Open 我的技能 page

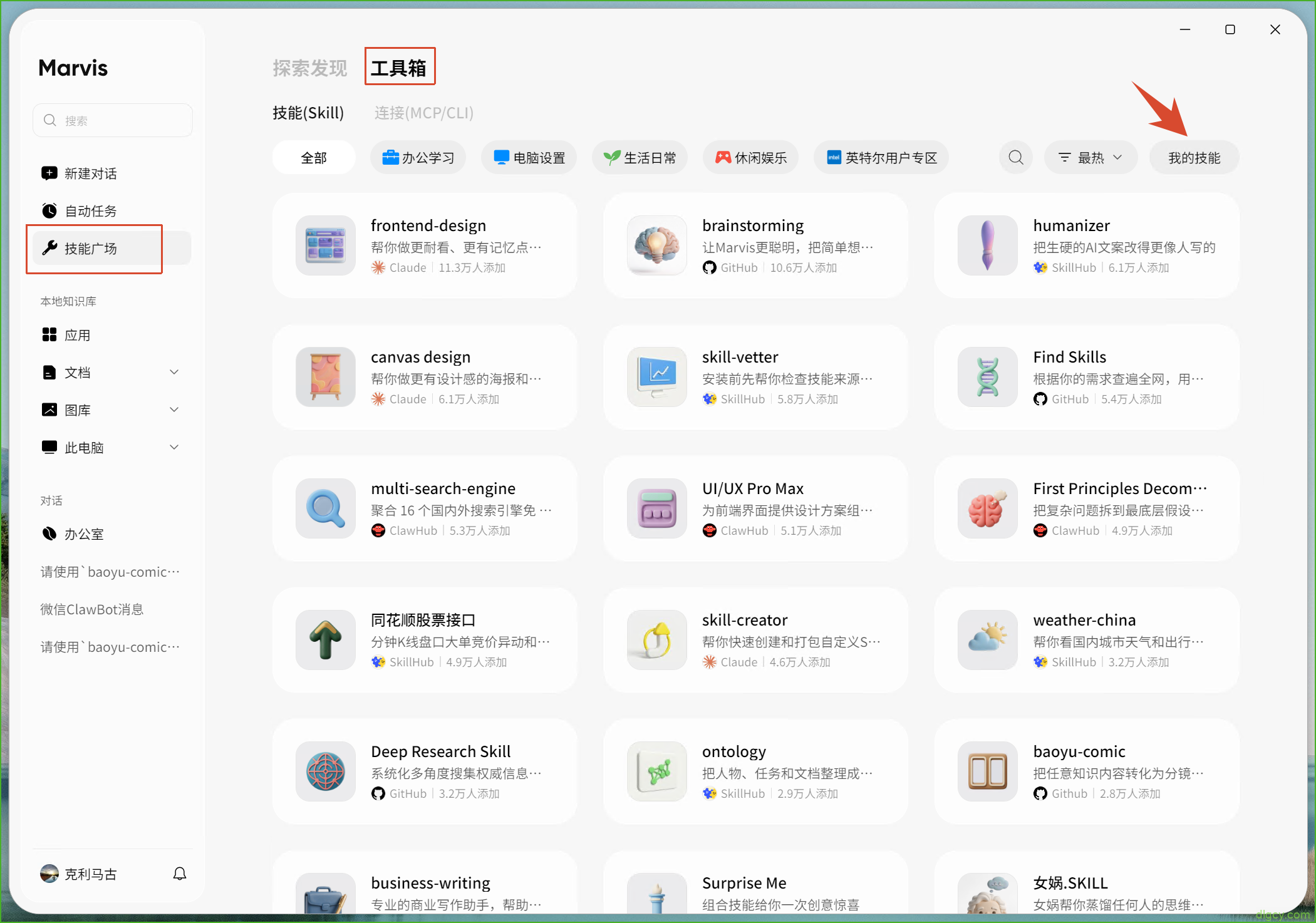tap(1194, 158)
